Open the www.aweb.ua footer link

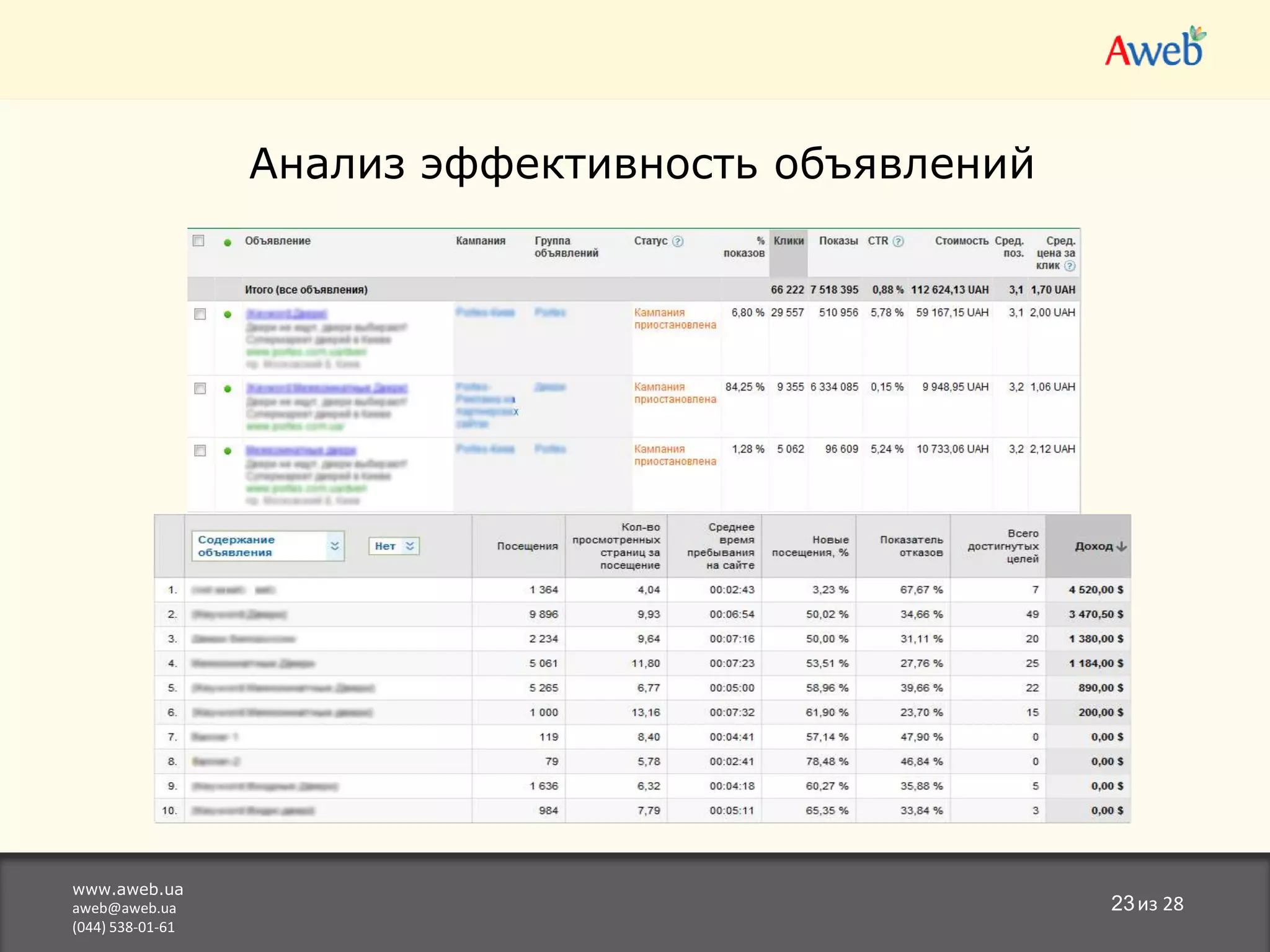coord(128,889)
